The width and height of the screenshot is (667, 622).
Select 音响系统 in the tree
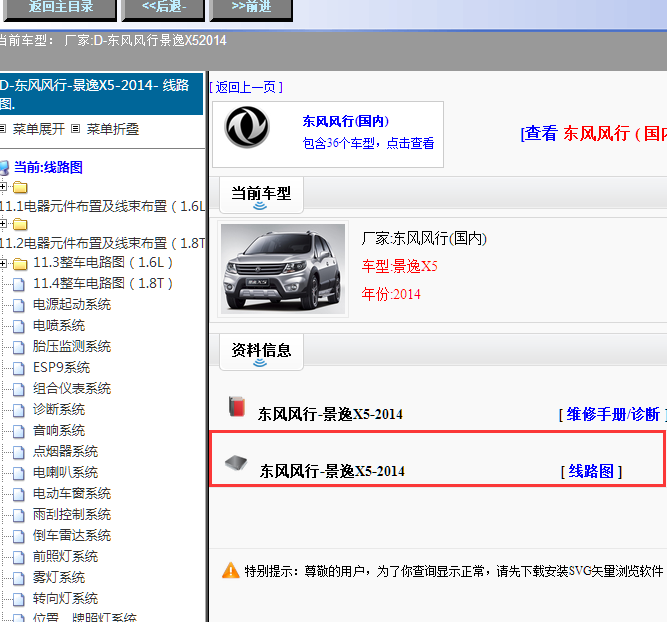click(x=59, y=431)
